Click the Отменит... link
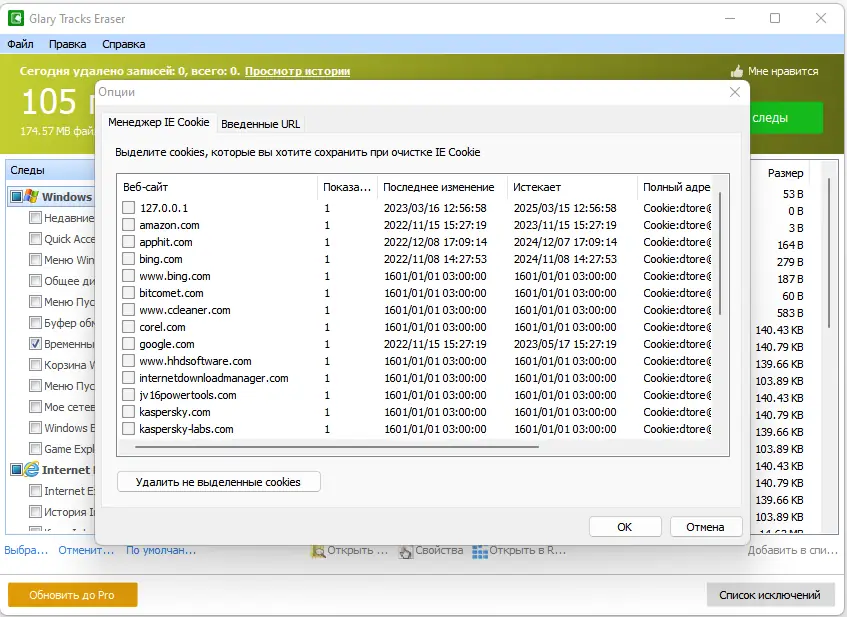This screenshot has width=847, height=617. point(86,550)
